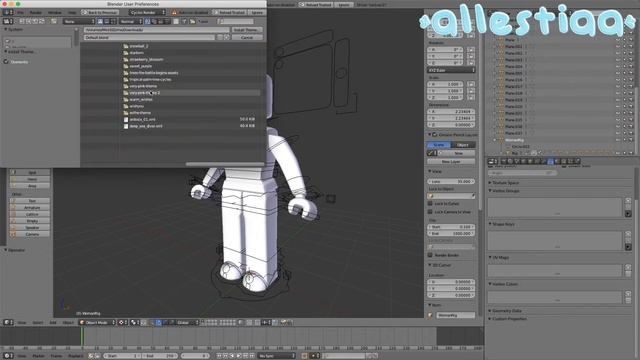The width and height of the screenshot is (640, 360).
Task: Click the file path input field
Action: tap(156, 30)
